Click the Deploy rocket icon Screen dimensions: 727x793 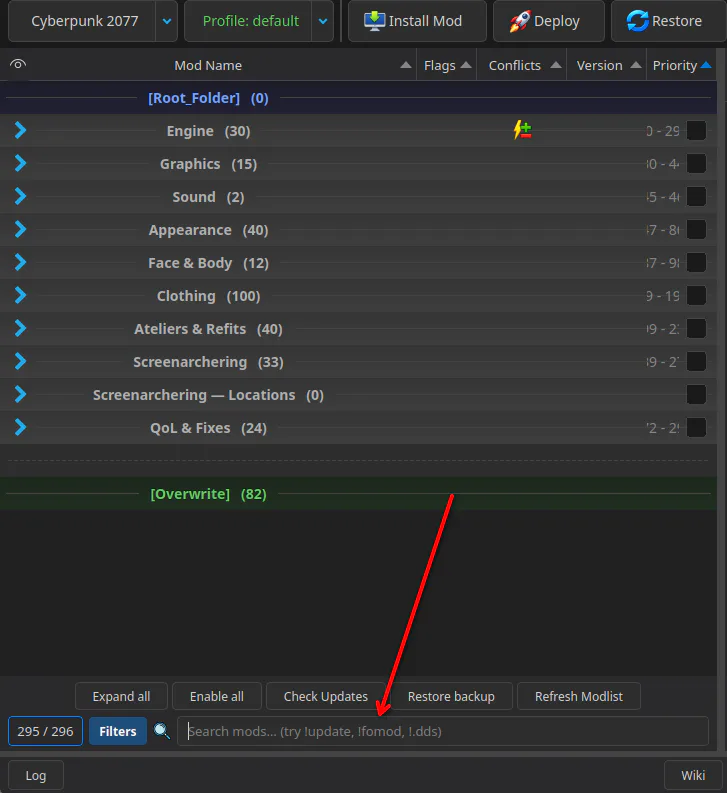[520, 21]
